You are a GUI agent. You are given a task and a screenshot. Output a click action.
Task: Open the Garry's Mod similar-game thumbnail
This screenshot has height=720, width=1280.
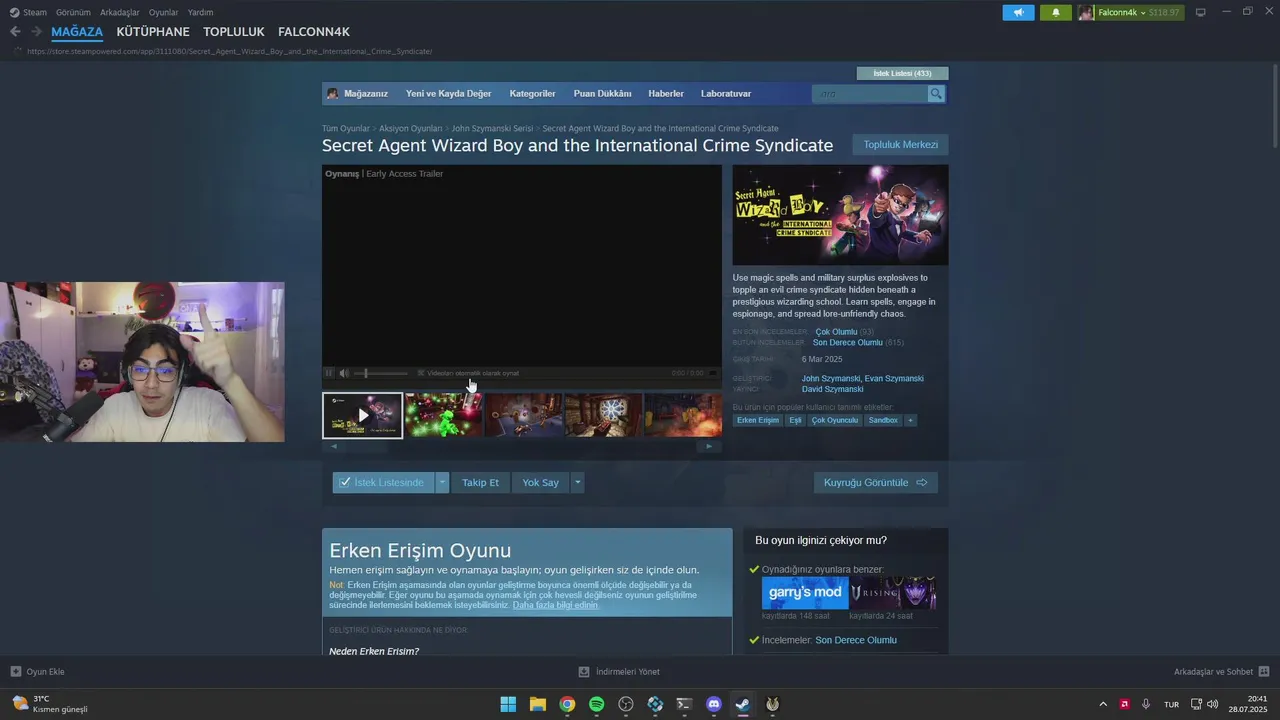(x=805, y=593)
